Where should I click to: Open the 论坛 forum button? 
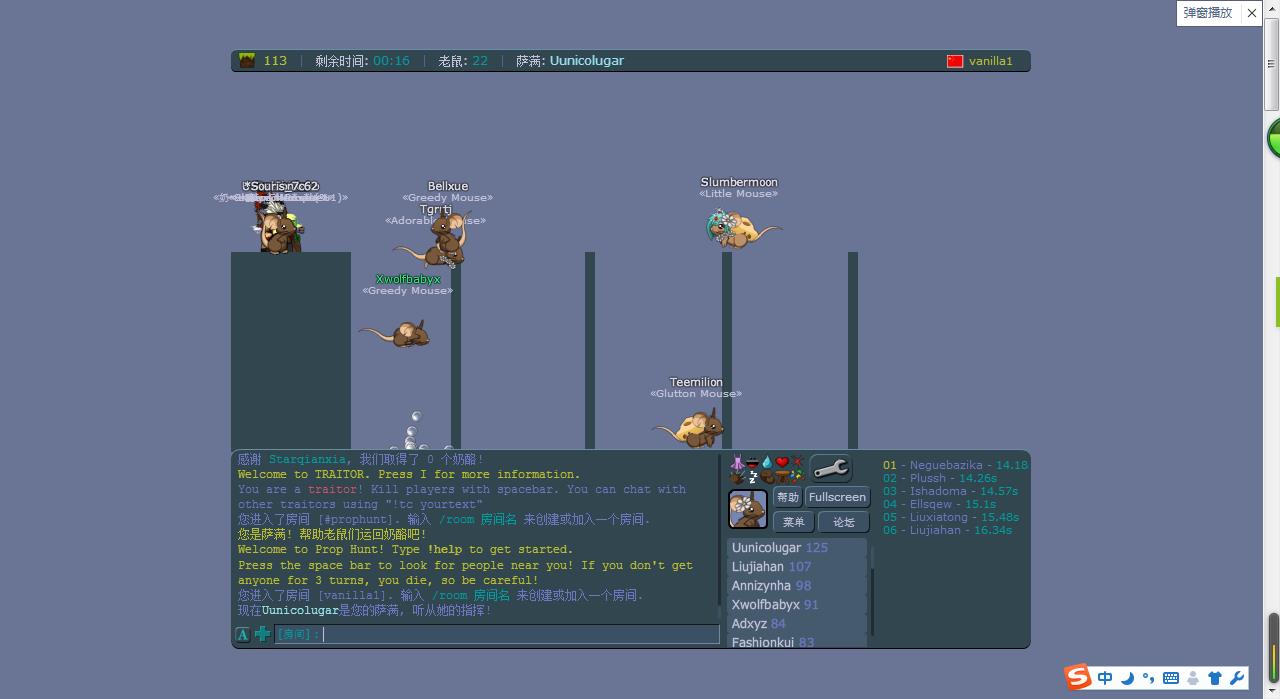[844, 522]
